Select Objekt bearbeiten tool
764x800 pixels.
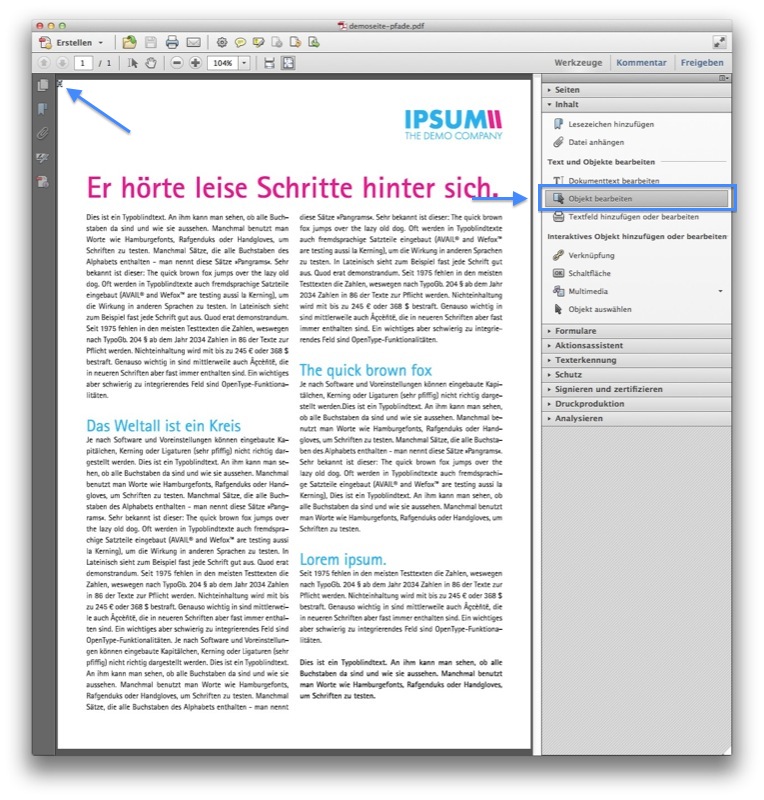pyautogui.click(x=636, y=198)
